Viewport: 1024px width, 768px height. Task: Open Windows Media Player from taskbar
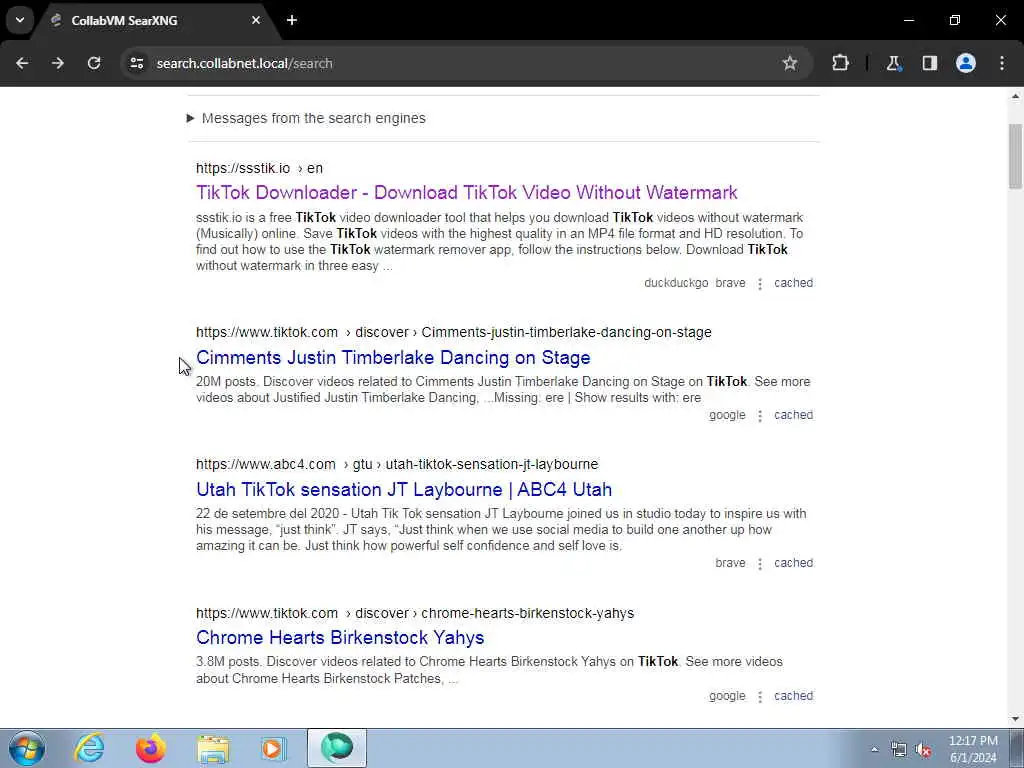(274, 748)
